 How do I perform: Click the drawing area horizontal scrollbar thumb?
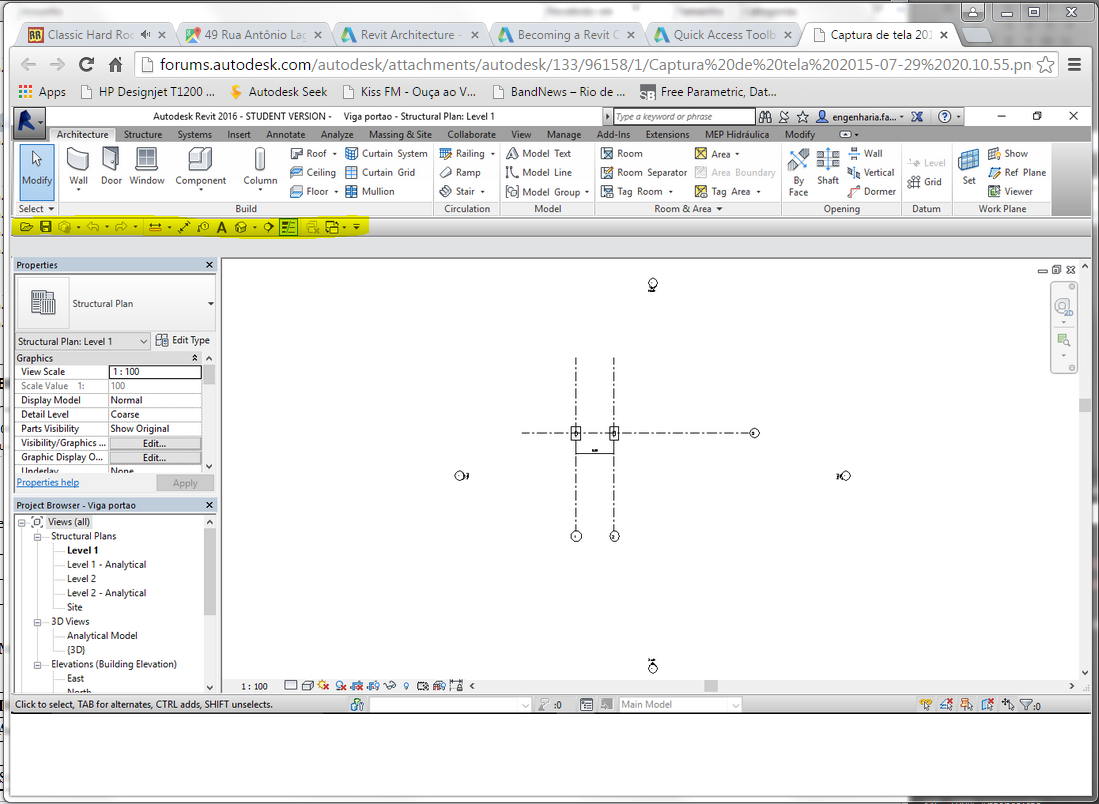tap(711, 686)
